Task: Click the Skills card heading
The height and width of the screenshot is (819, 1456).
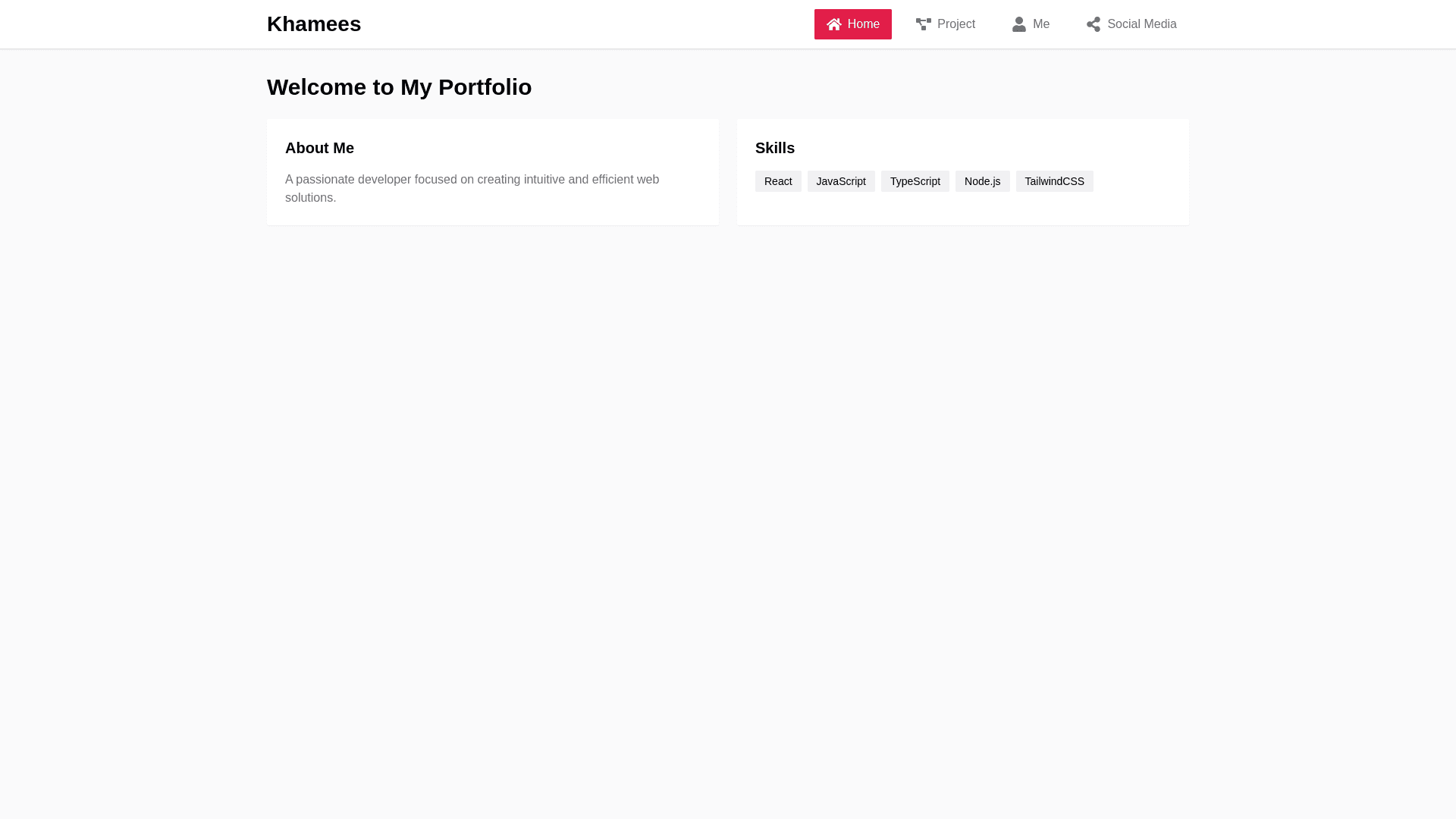Action: pos(775,148)
